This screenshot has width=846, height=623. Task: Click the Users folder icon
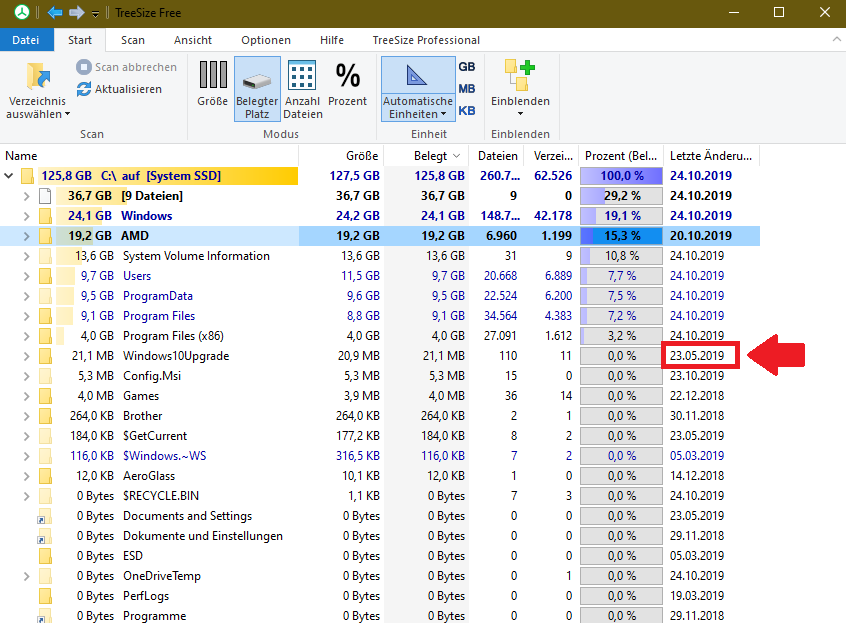(x=45, y=276)
